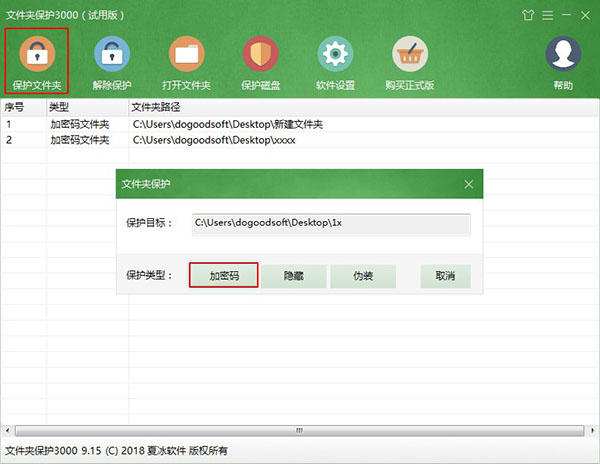
Task: Click the 保护目标 path input field
Action: click(330, 223)
